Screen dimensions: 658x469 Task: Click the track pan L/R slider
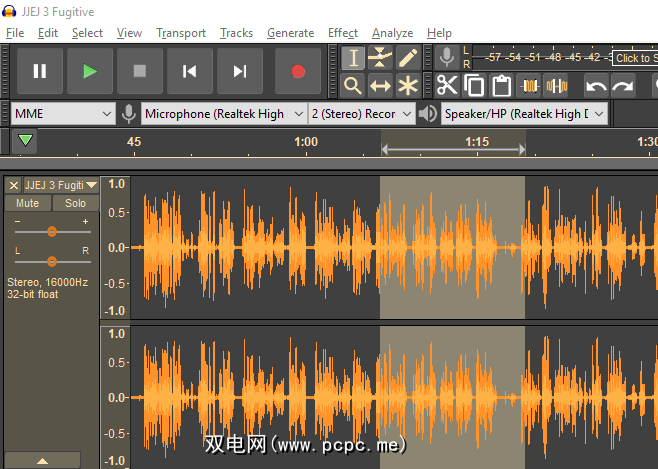point(52,262)
